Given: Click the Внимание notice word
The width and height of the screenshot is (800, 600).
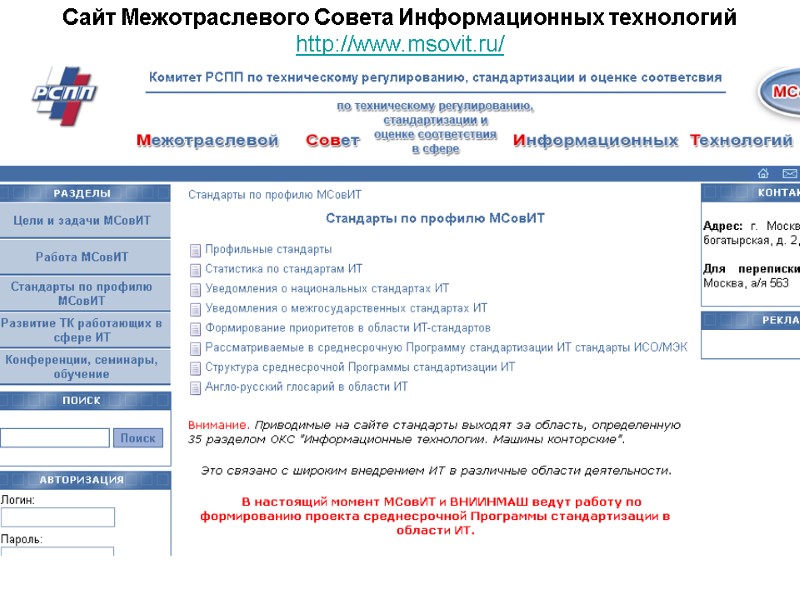Looking at the screenshot, I should (x=219, y=425).
